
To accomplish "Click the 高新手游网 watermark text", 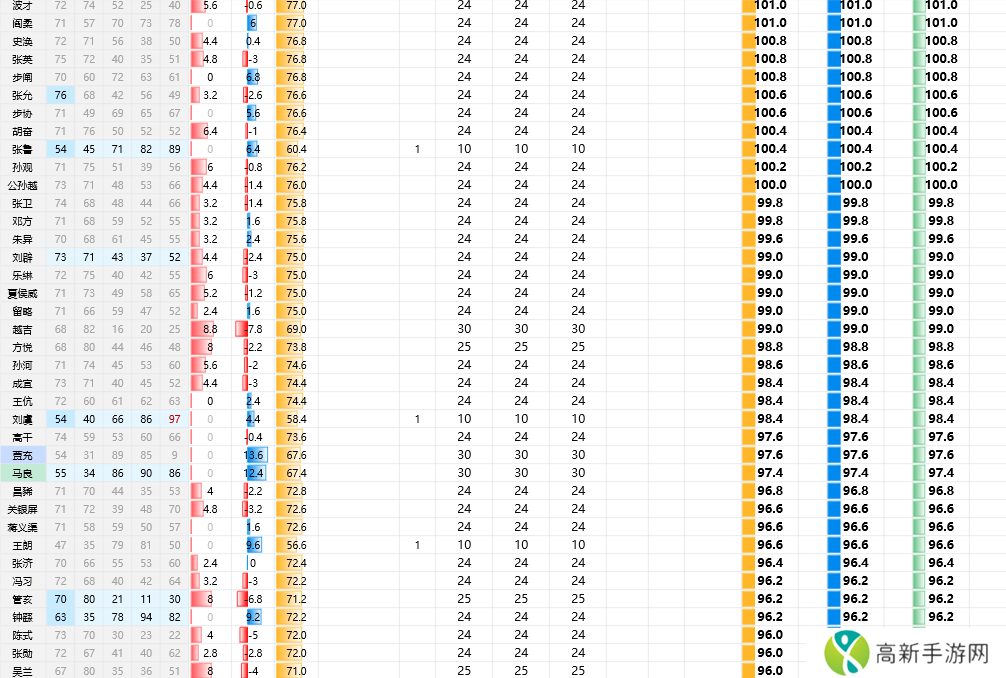I will [931, 654].
